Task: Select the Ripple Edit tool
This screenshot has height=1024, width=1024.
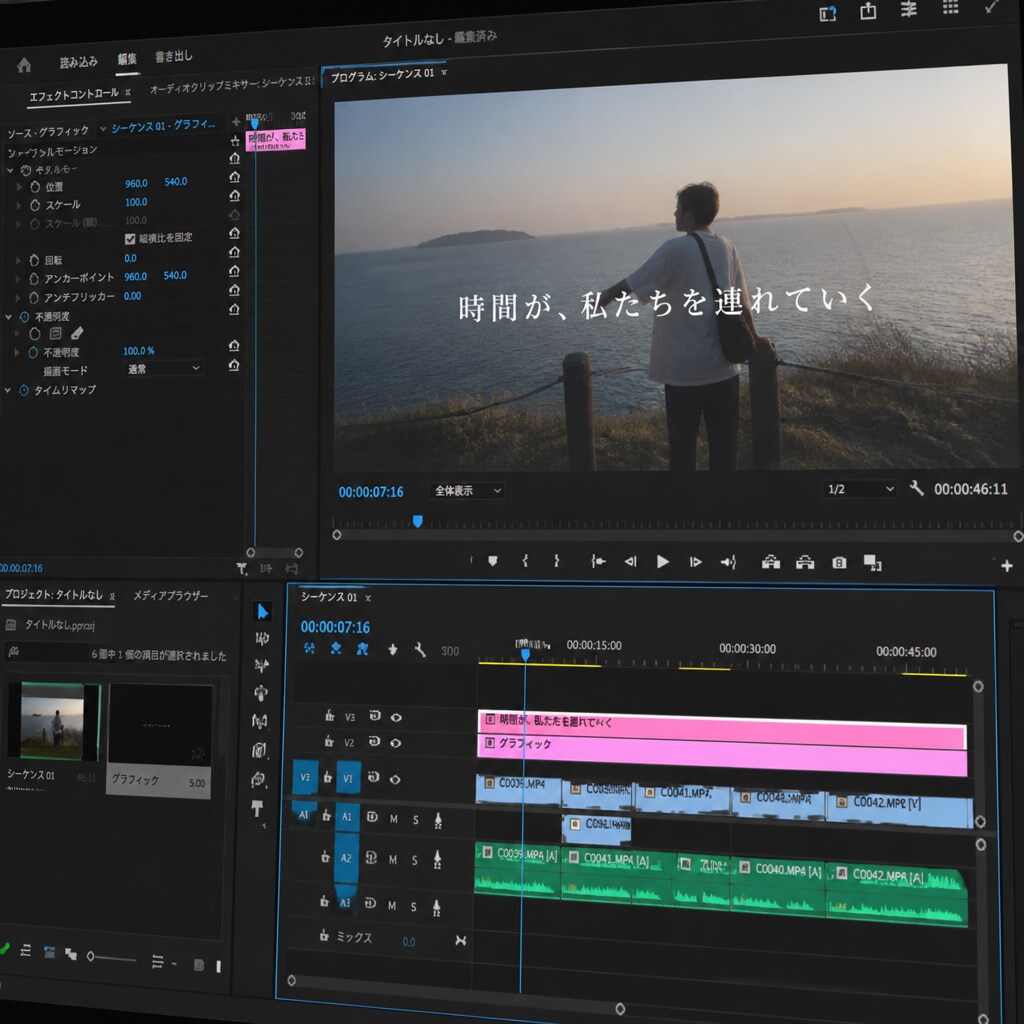Action: pyautogui.click(x=261, y=665)
